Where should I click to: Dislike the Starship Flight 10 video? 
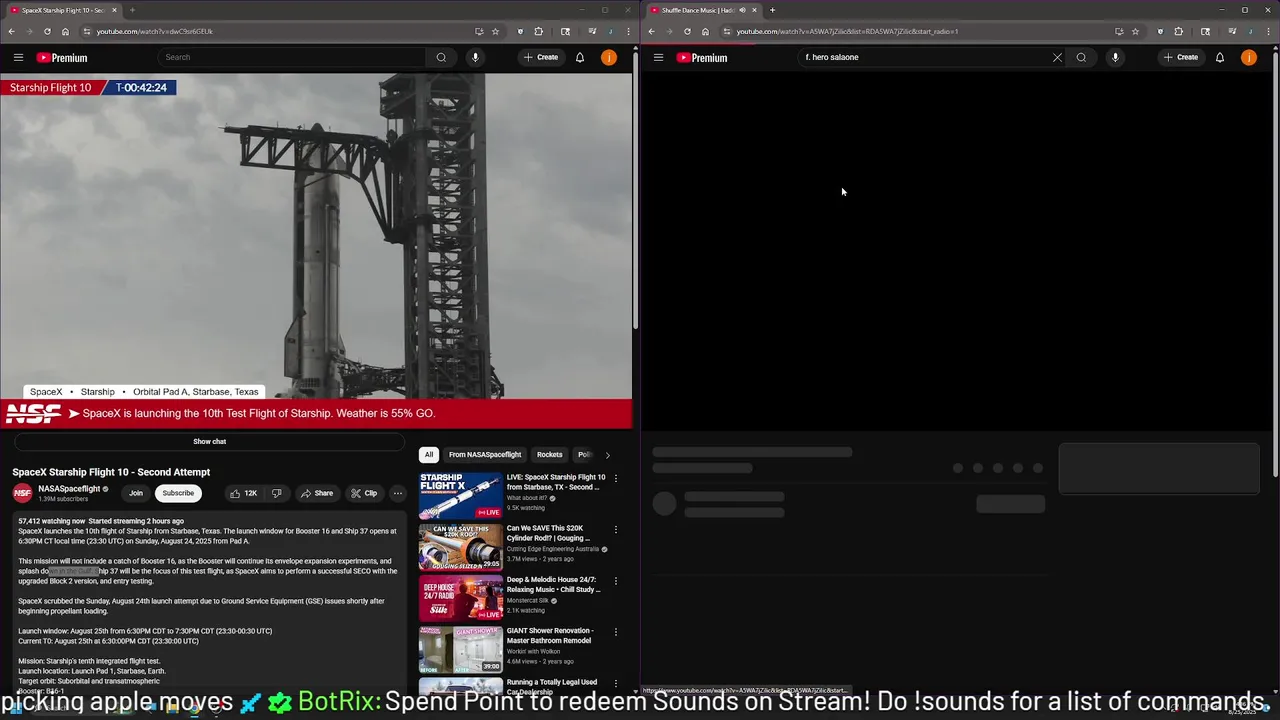(x=276, y=493)
